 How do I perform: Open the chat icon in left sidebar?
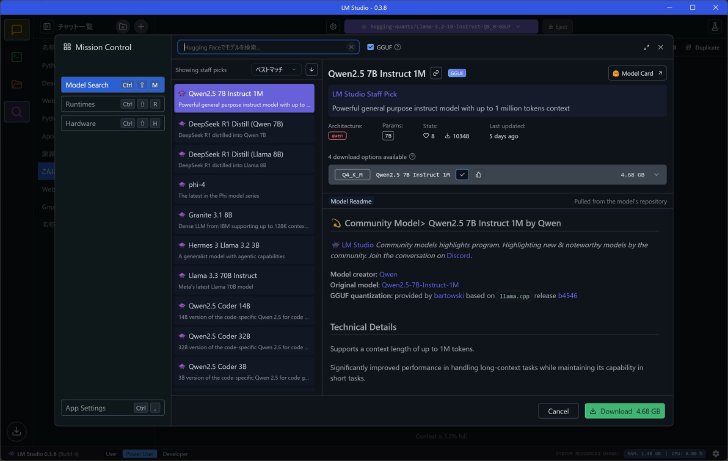coord(17,30)
